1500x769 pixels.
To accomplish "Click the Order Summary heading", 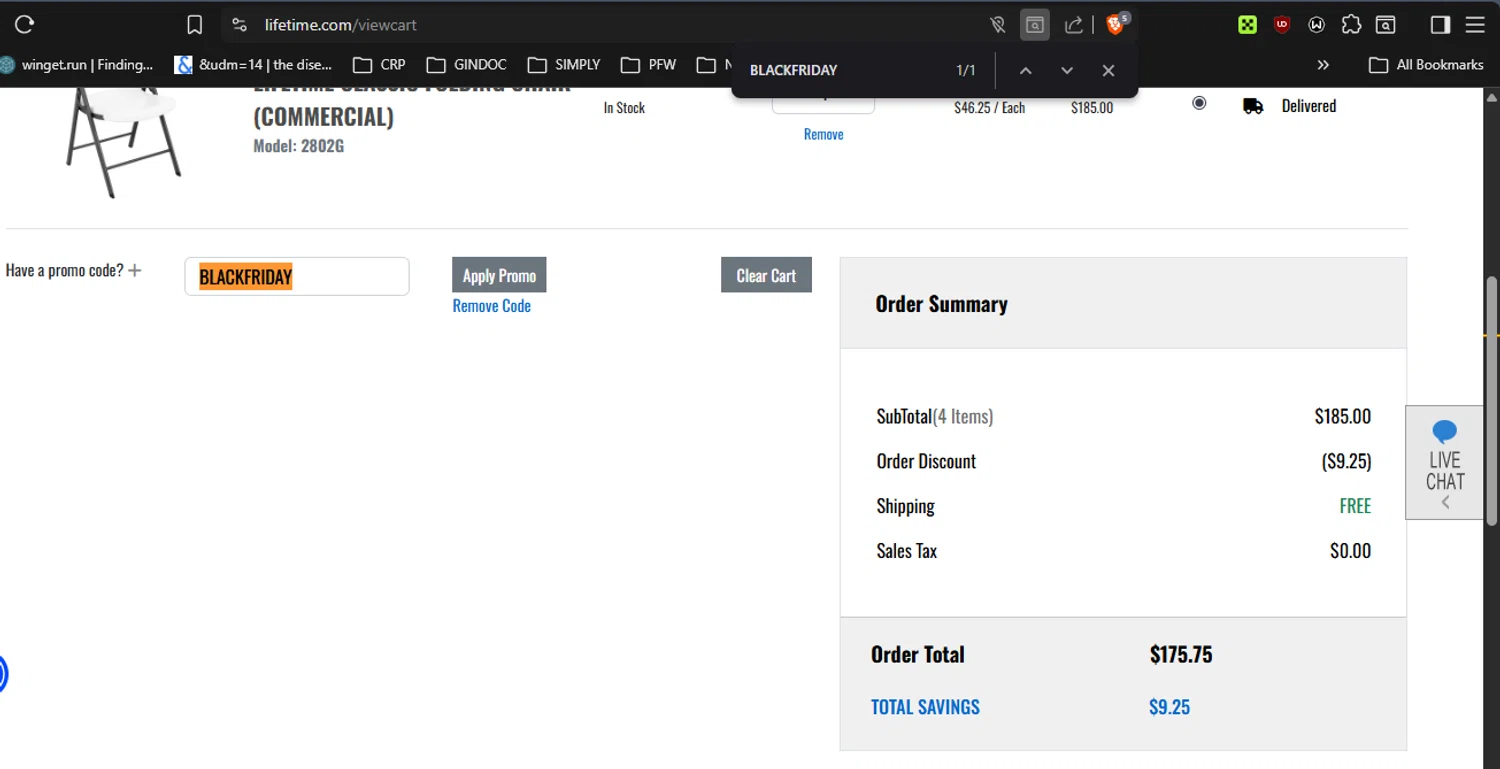I will [x=941, y=304].
